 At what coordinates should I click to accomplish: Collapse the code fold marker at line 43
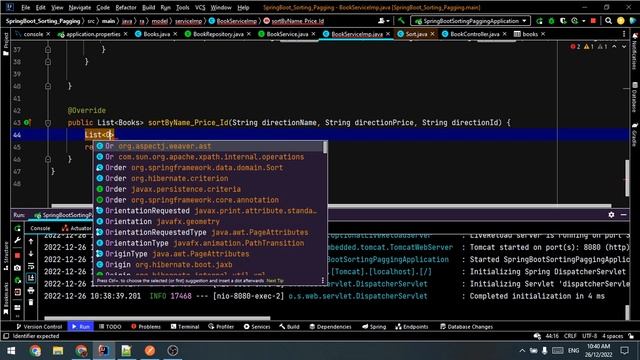(48, 122)
